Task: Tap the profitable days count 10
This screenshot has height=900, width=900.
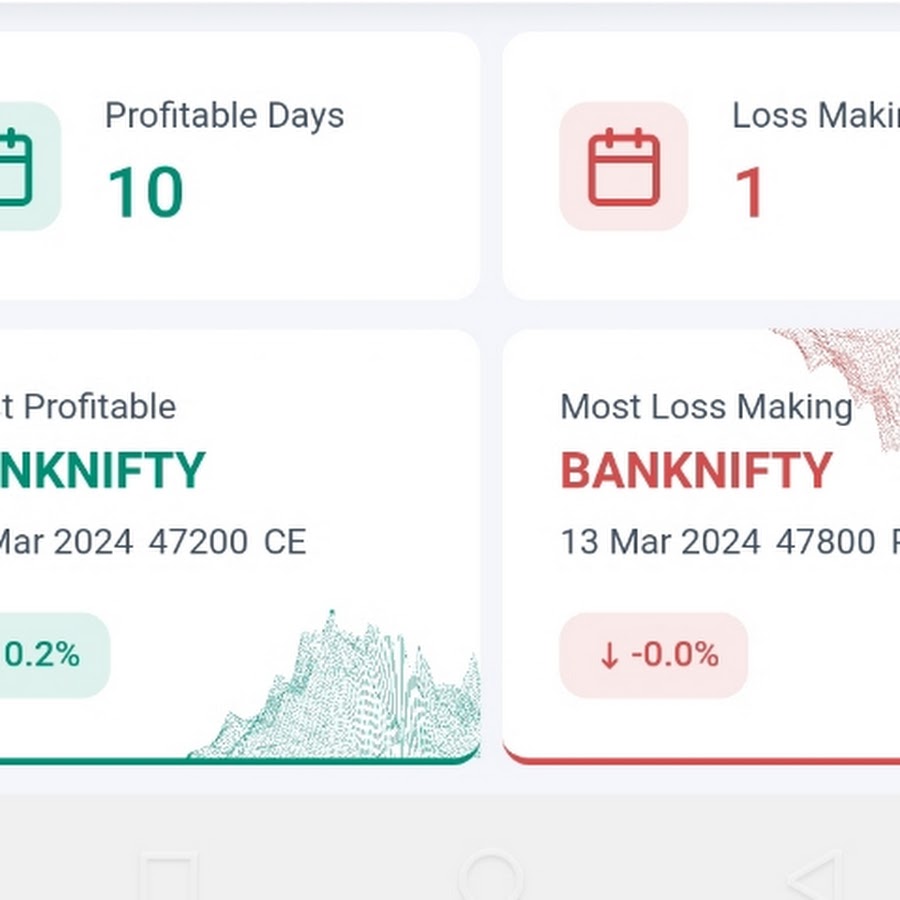Action: click(x=146, y=192)
